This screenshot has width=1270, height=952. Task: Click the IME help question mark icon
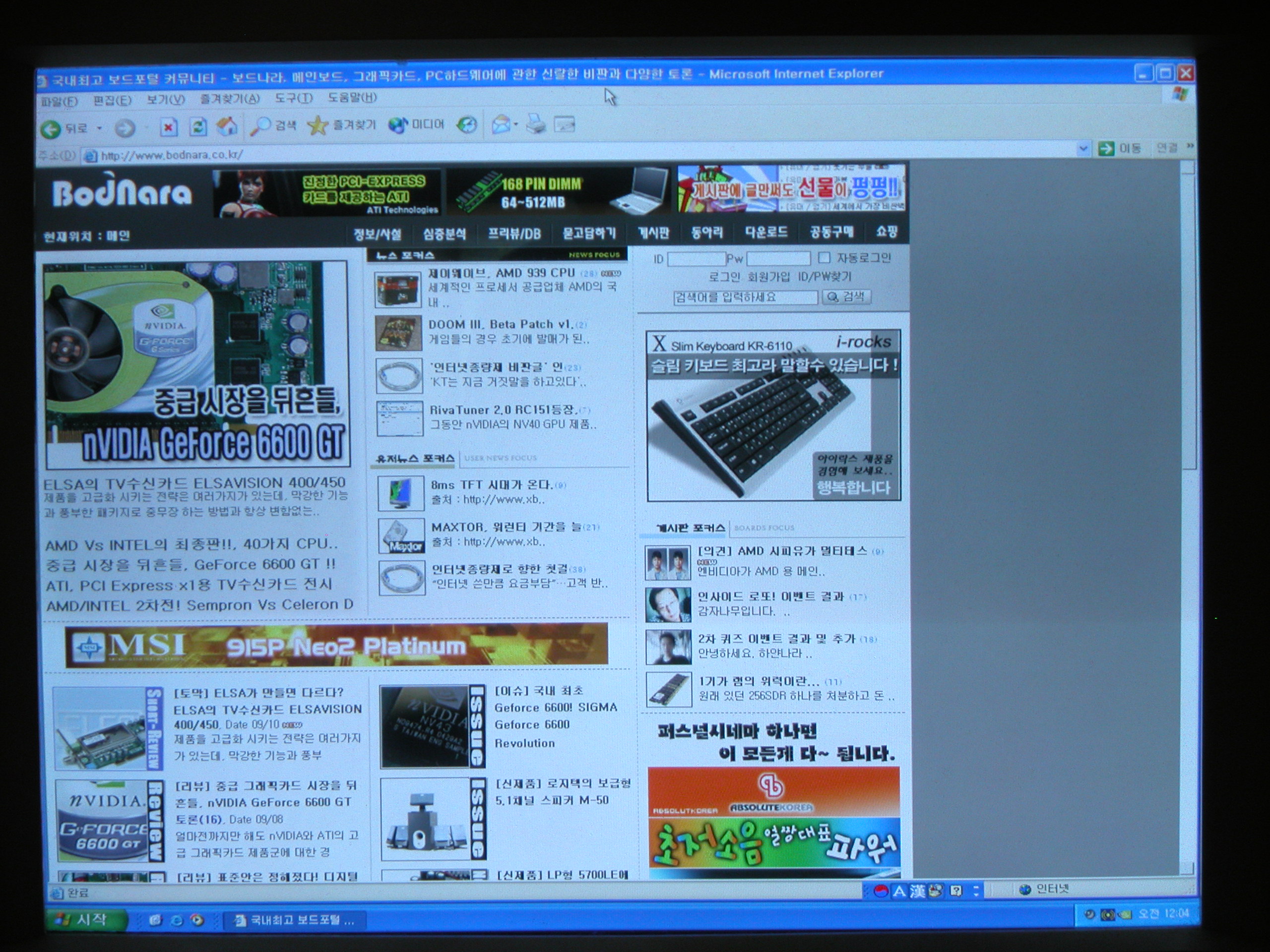point(956,891)
